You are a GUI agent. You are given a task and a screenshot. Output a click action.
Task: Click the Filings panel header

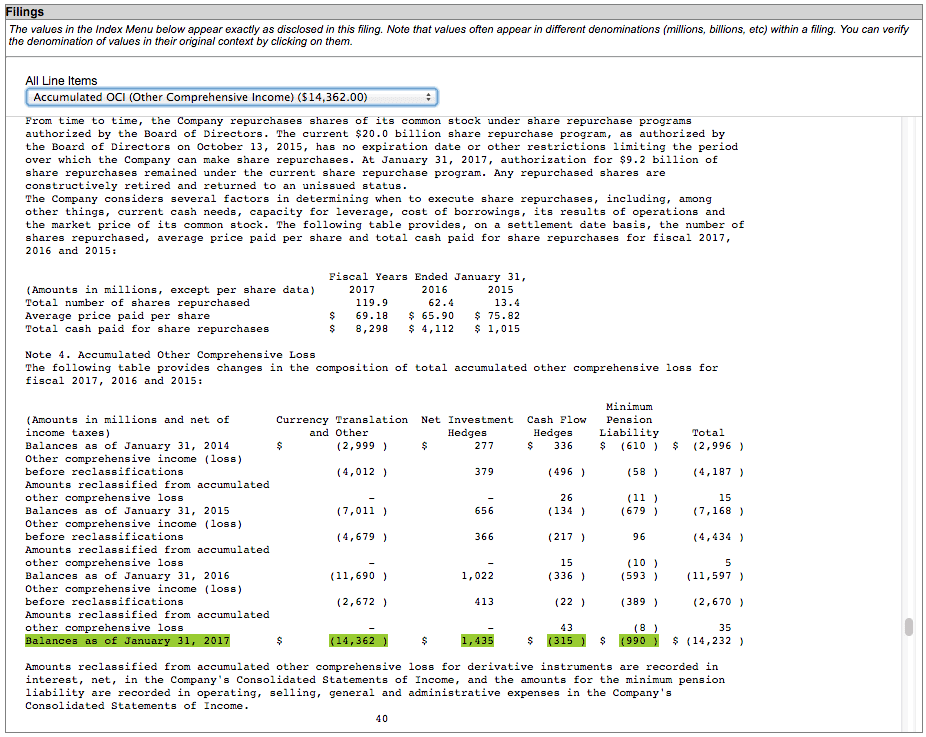463,12
